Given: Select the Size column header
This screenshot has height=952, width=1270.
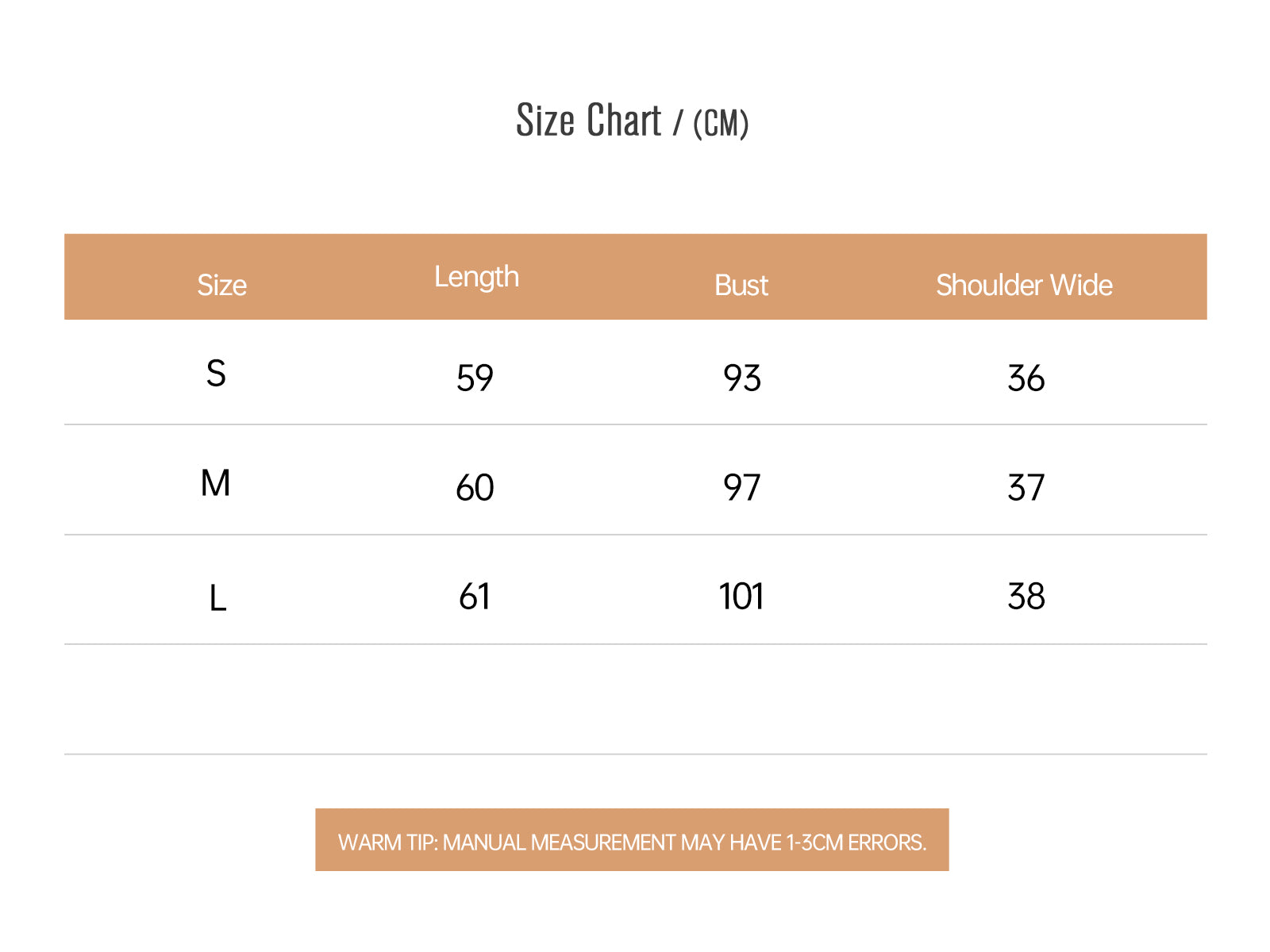Looking at the screenshot, I should tap(221, 285).
